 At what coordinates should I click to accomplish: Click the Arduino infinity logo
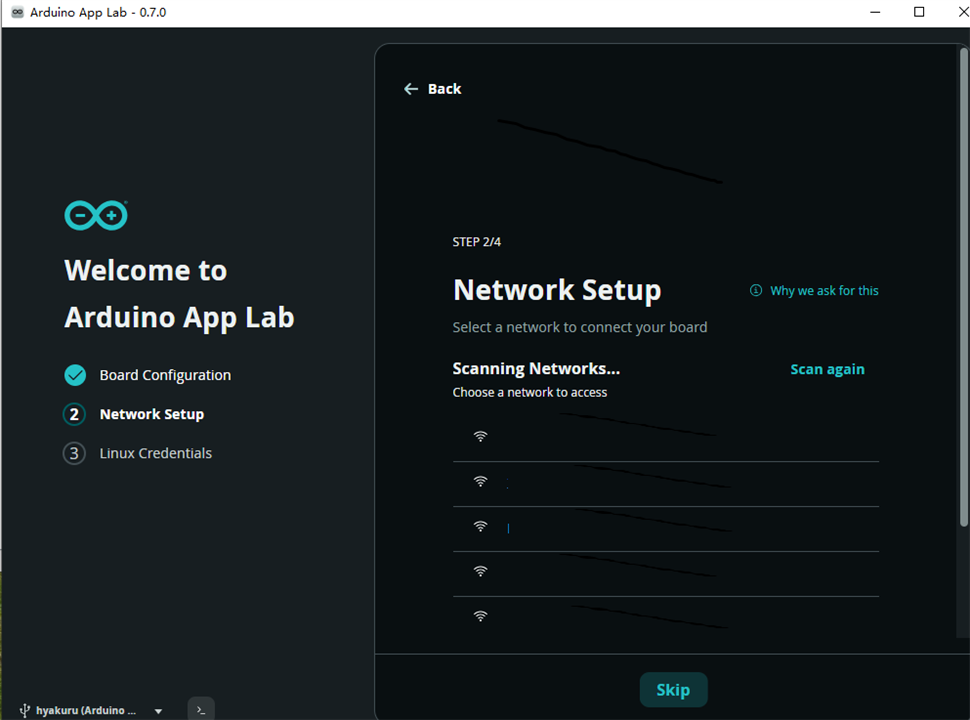(x=96, y=215)
